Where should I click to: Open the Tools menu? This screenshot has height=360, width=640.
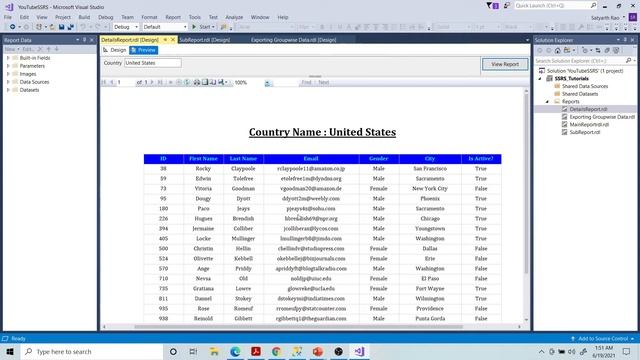pyautogui.click(x=195, y=17)
